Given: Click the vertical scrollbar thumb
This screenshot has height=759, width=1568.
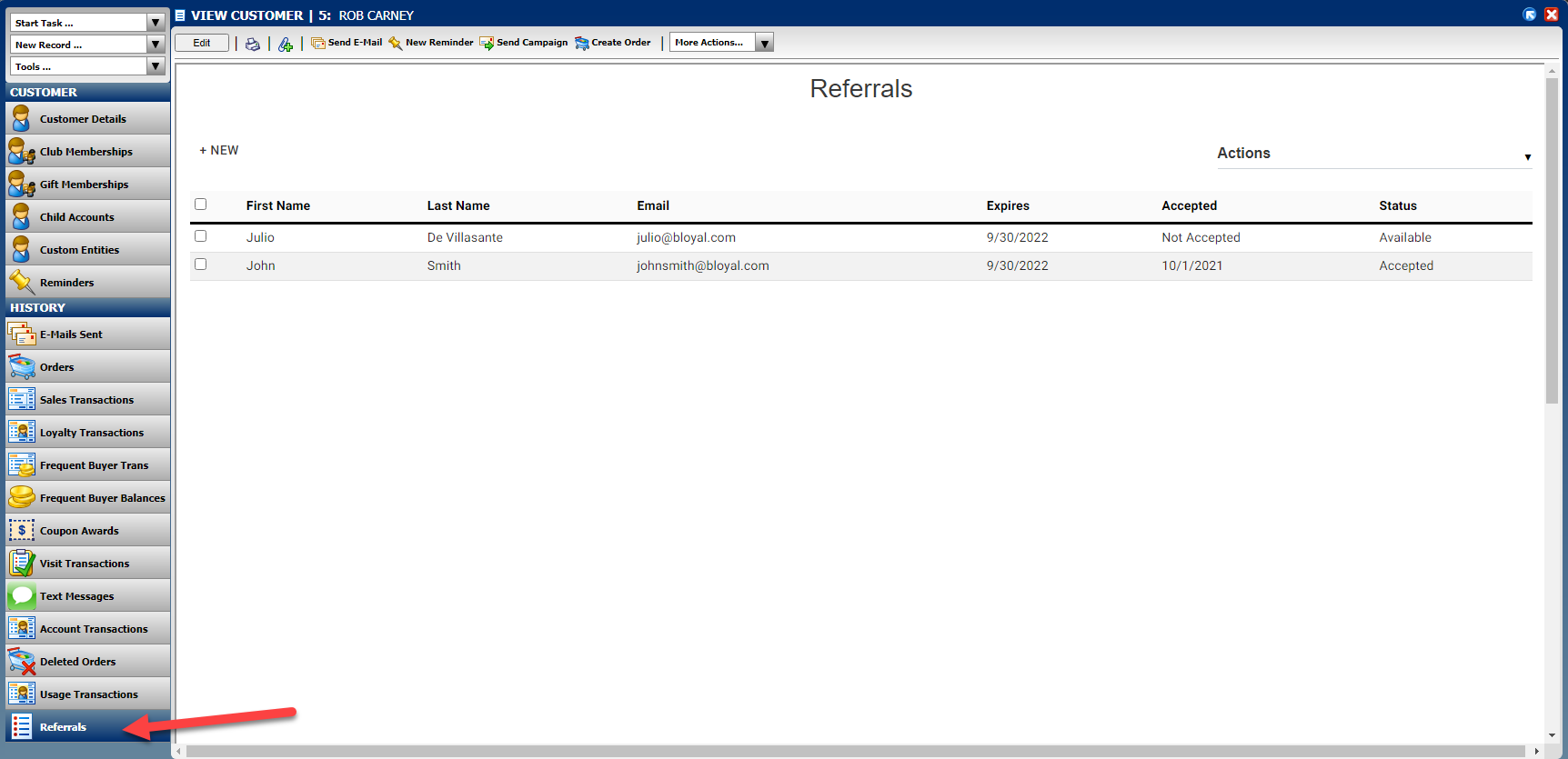Looking at the screenshot, I should [1552, 241].
